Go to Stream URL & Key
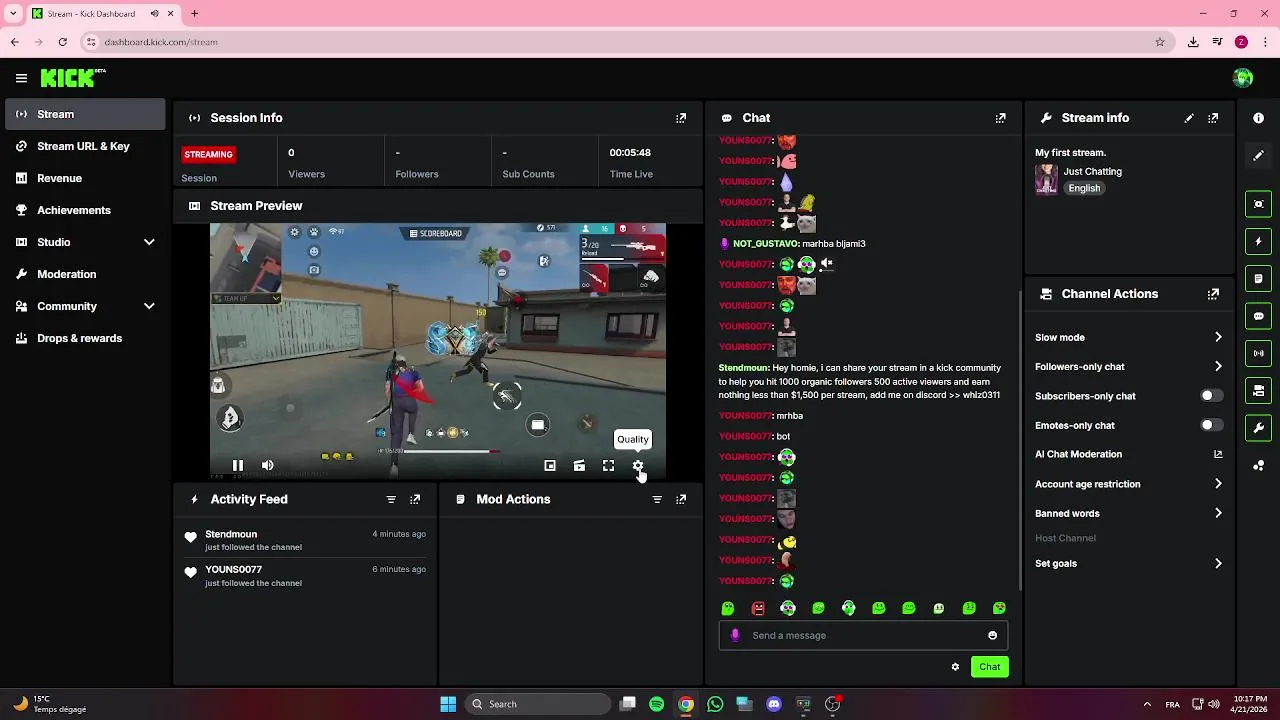This screenshot has width=1280, height=720. [x=85, y=146]
